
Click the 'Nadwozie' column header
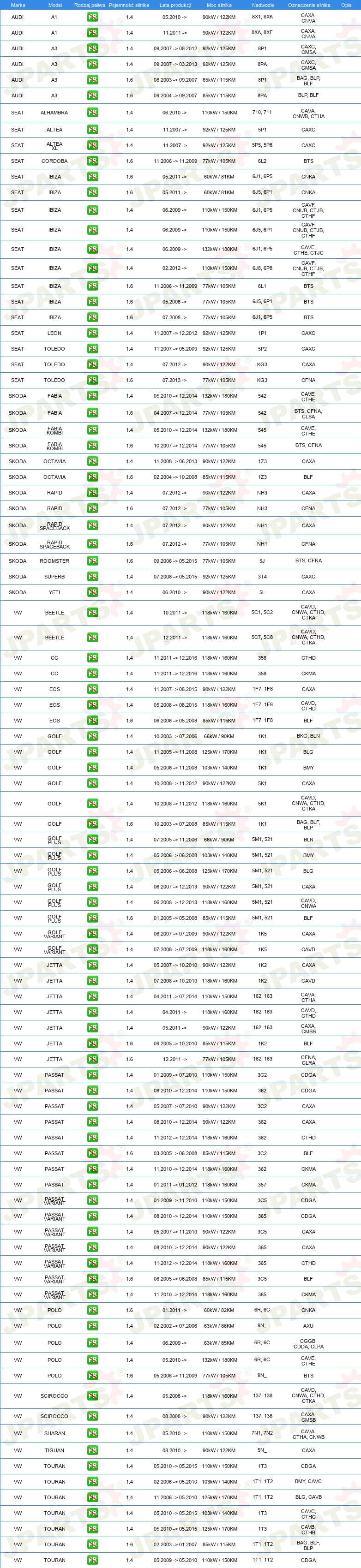263,5
